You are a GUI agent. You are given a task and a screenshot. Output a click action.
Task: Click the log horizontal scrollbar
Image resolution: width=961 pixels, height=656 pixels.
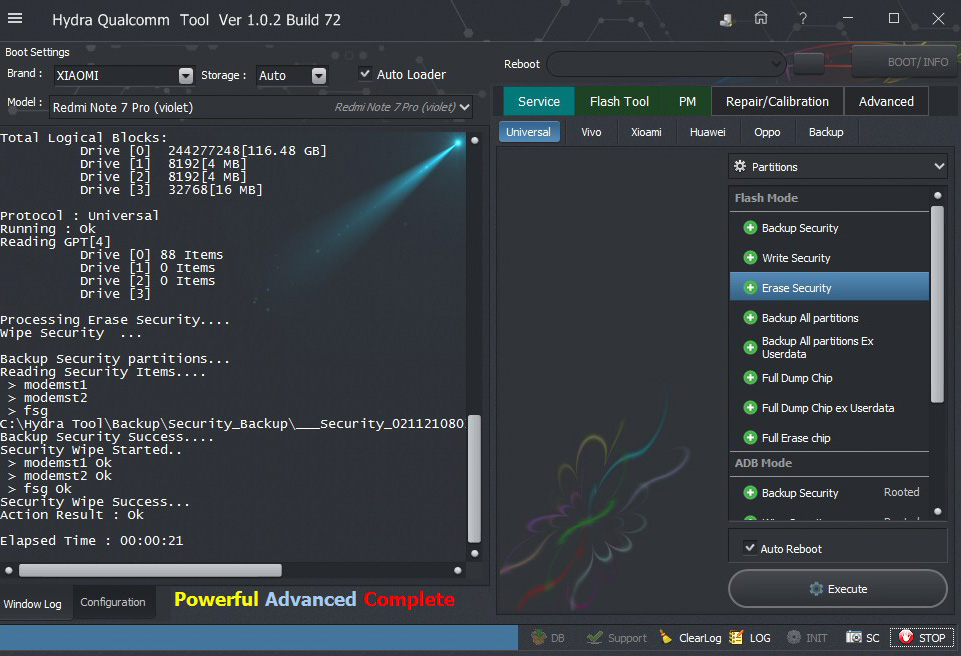[150, 570]
